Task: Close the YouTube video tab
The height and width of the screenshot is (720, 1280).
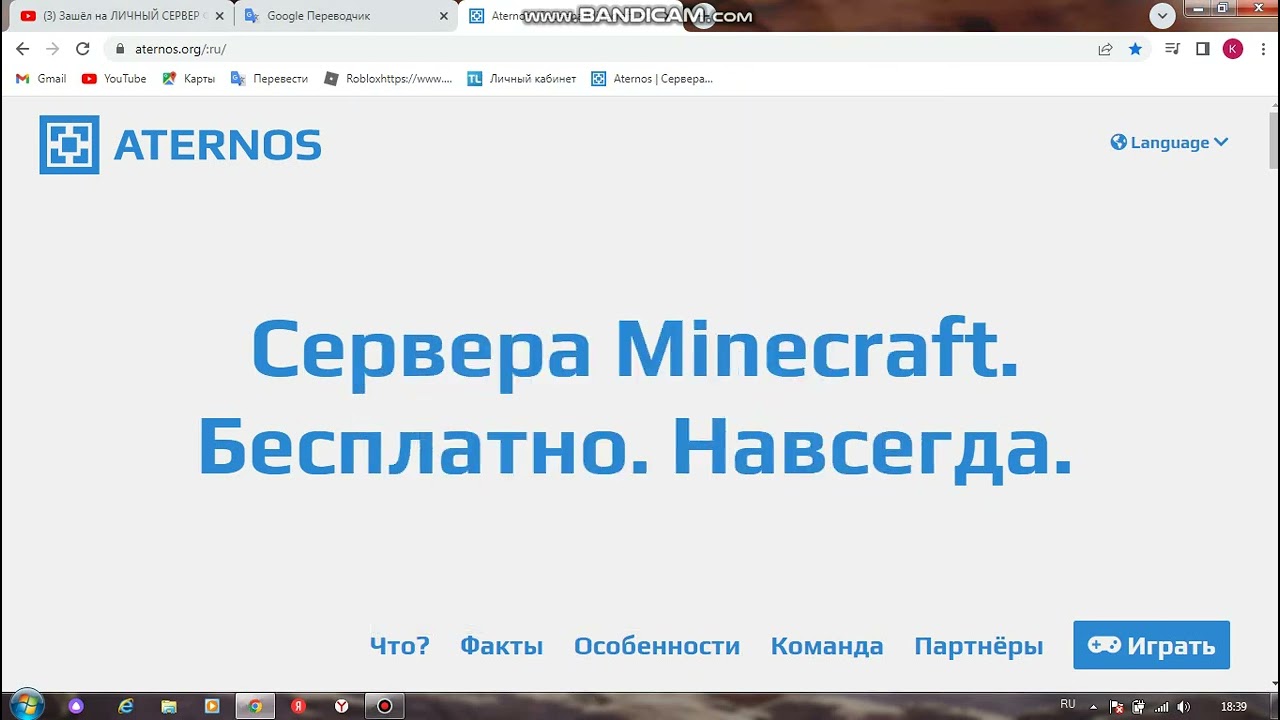Action: pos(220,16)
